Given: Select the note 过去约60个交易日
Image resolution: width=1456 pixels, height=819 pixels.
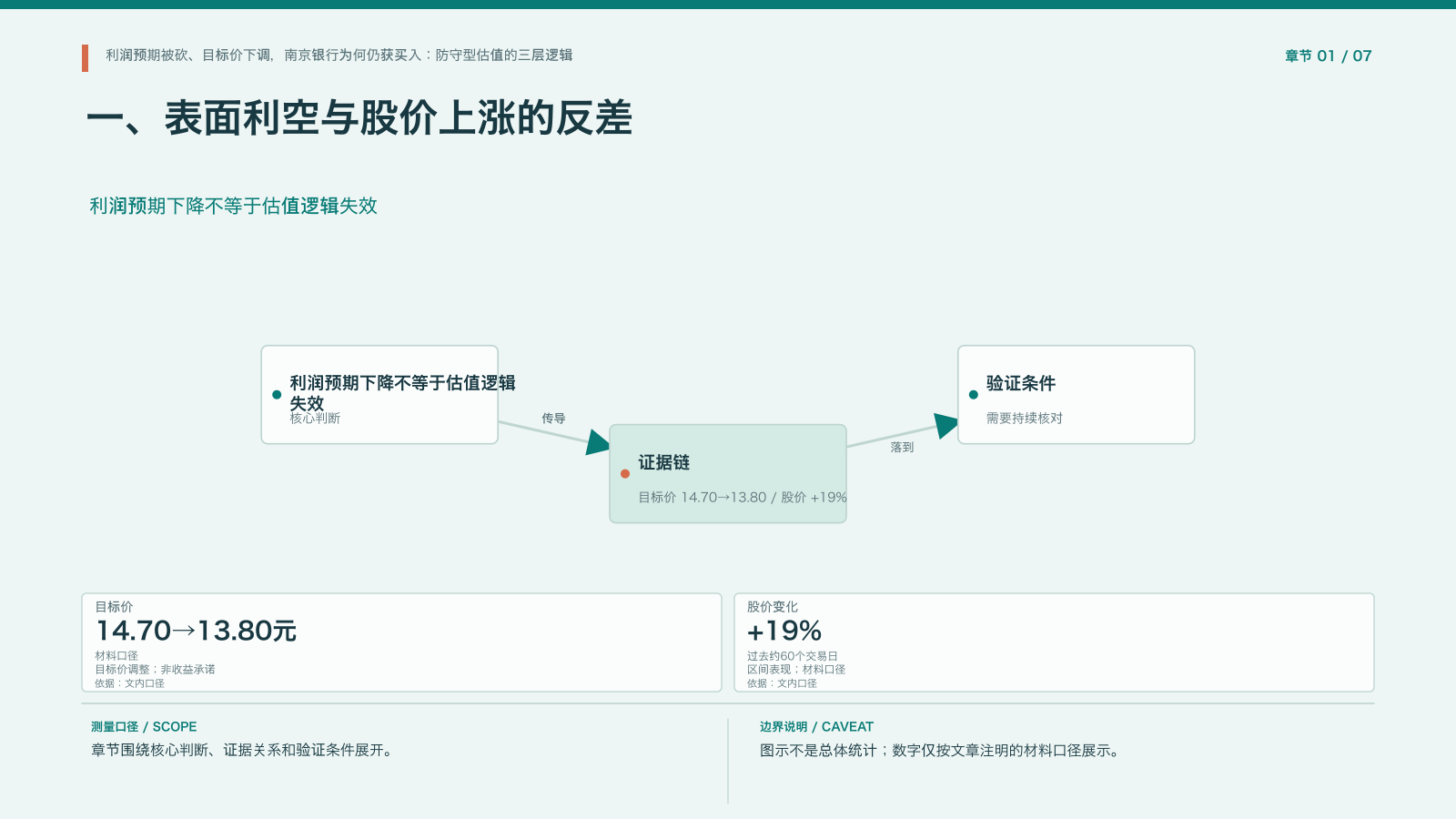Looking at the screenshot, I should [x=793, y=656].
